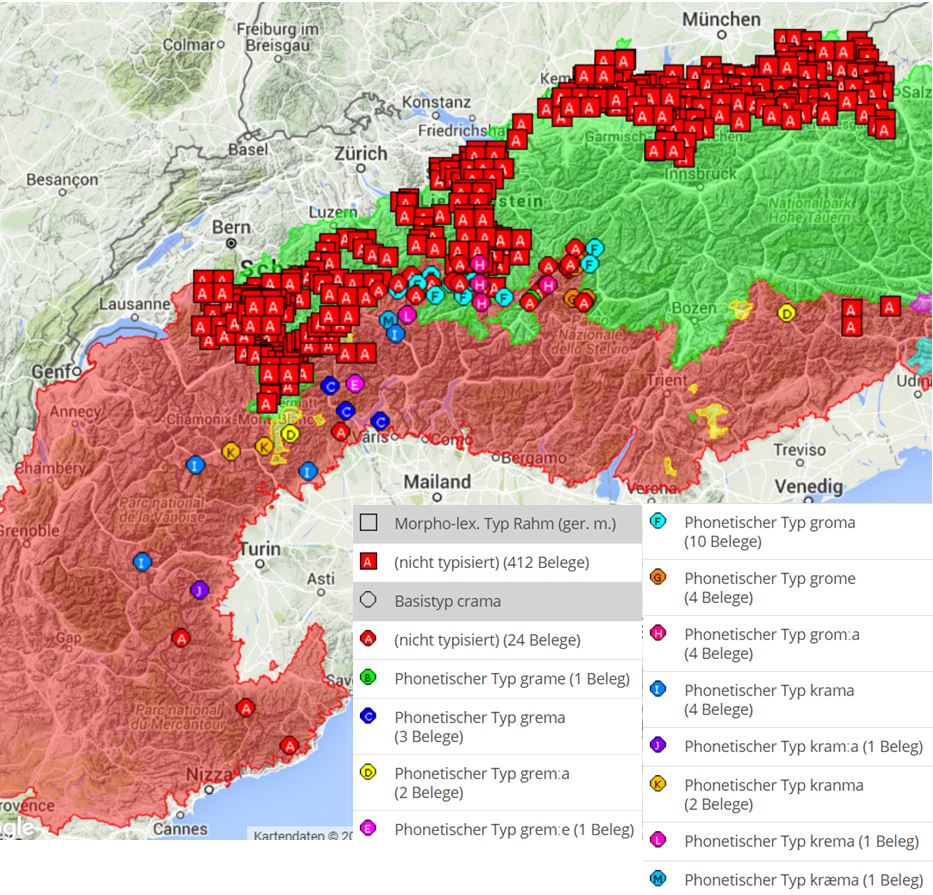Click the magenta E marker on the map
This screenshot has width=933, height=895.
354,383
